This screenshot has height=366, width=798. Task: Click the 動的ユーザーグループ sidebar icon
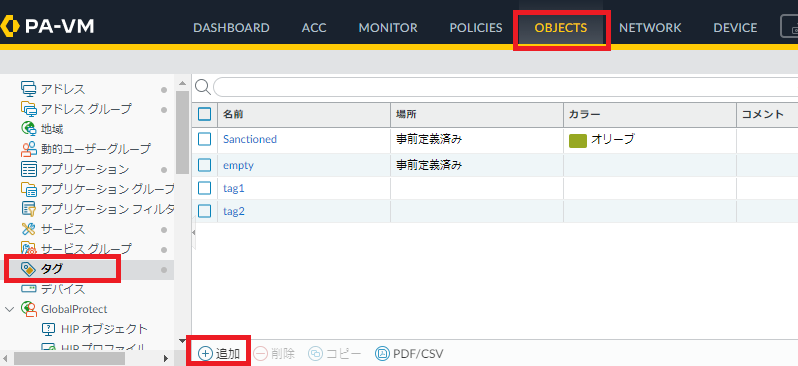(29, 149)
